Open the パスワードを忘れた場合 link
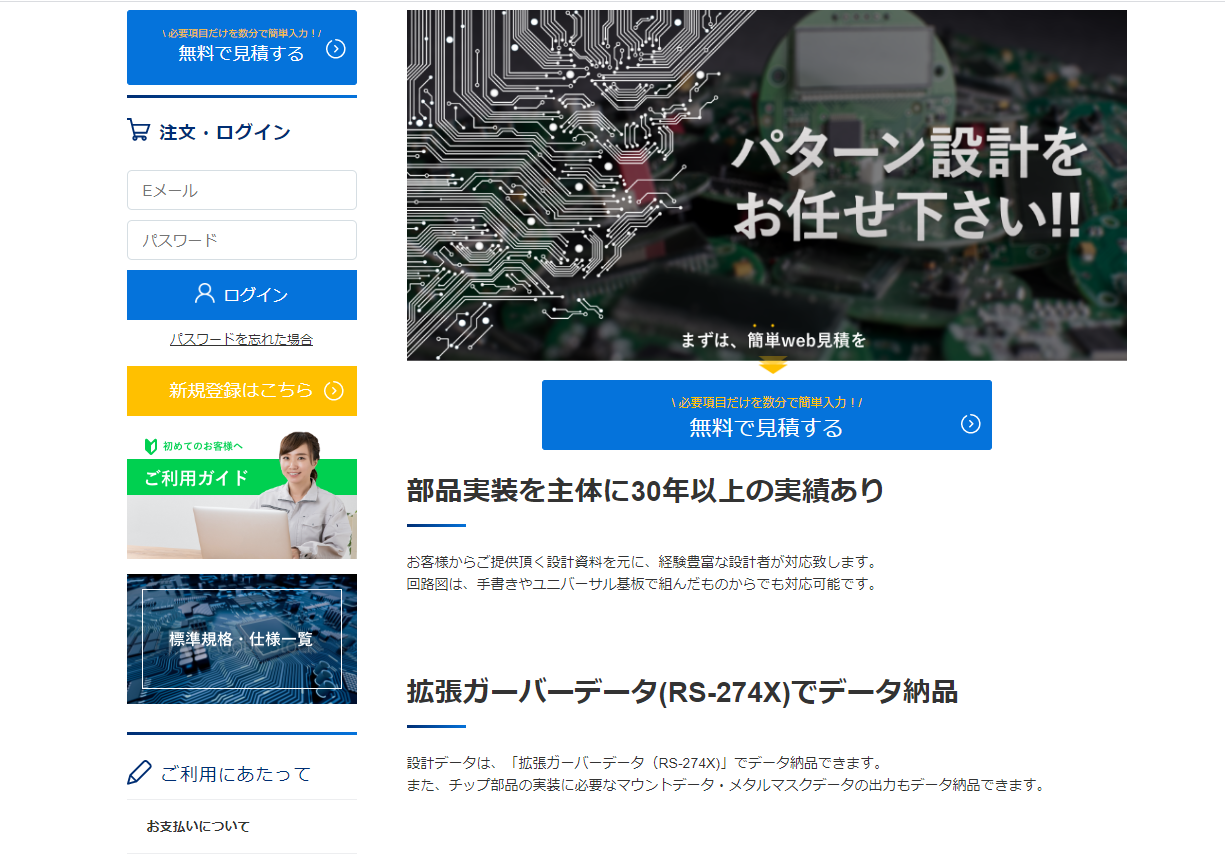Viewport: 1225px width, 855px height. 241,339
